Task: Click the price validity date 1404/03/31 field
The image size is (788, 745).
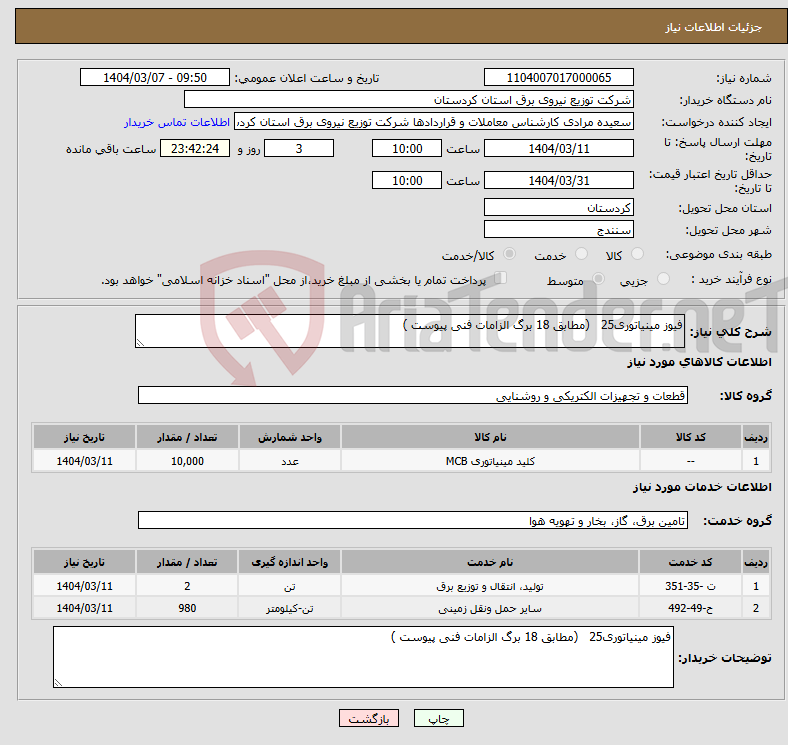Action: click(x=558, y=180)
